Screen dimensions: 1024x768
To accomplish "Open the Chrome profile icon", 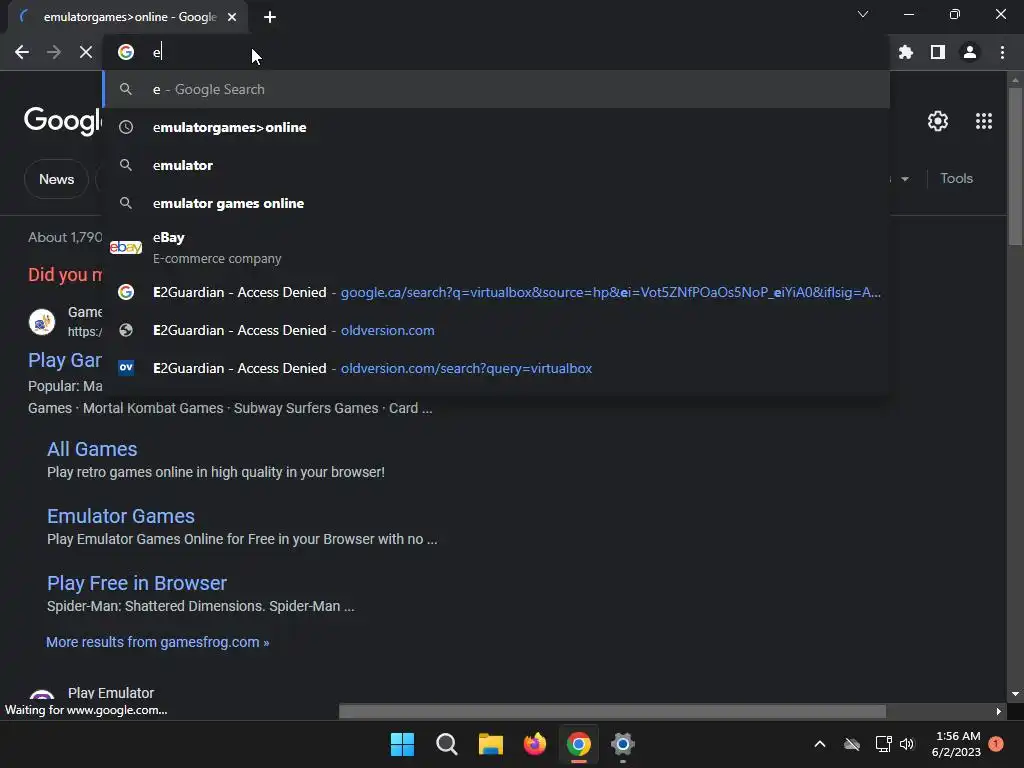I will click(970, 52).
